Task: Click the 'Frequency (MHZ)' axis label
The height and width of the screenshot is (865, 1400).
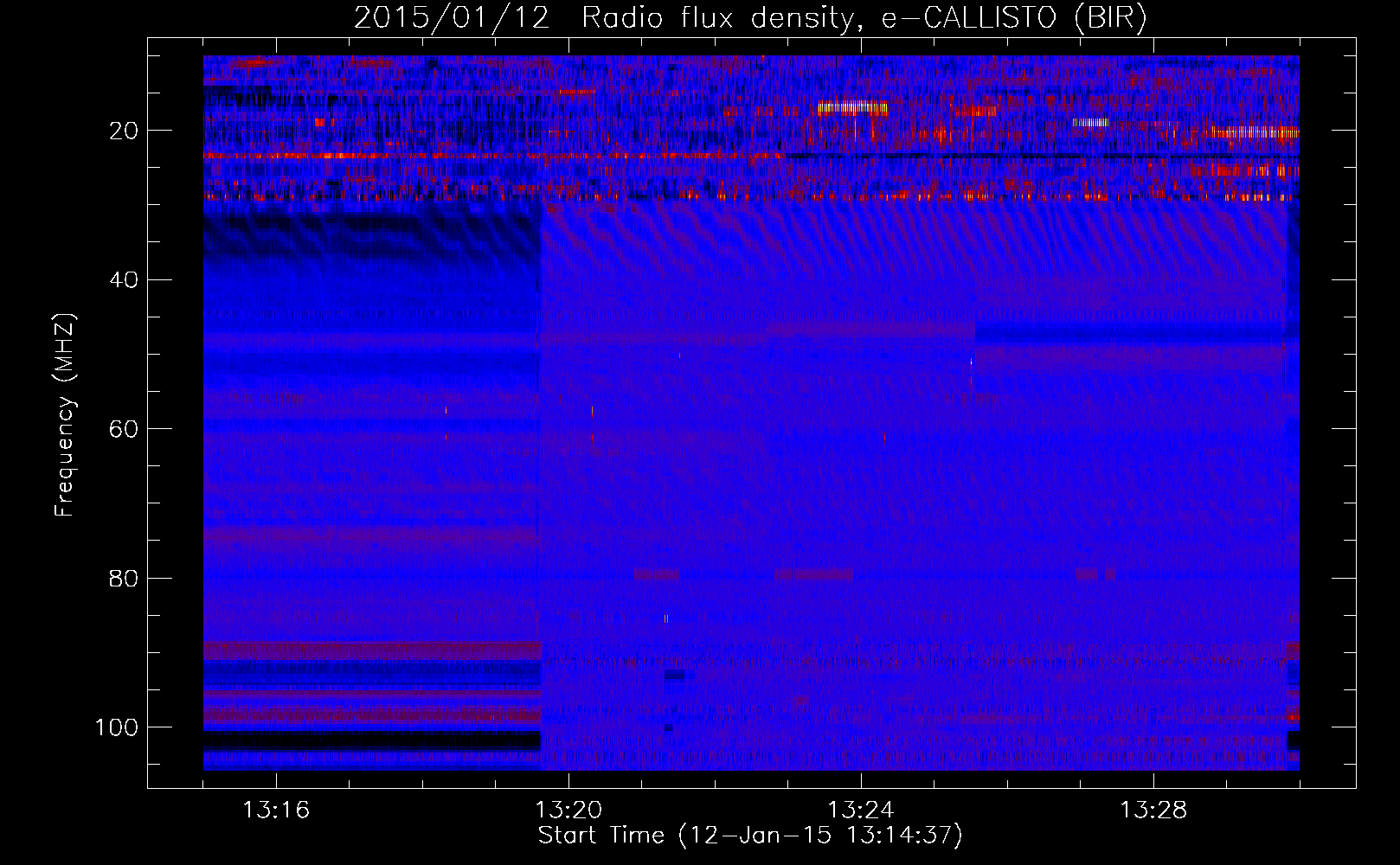Action: coord(66,415)
